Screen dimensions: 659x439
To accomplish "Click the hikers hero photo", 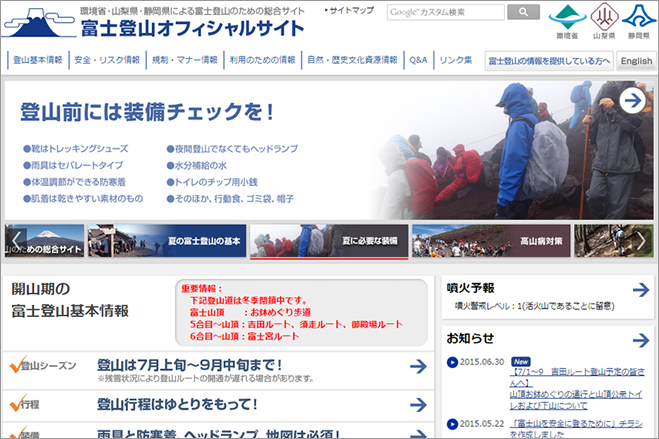I will 513,150.
